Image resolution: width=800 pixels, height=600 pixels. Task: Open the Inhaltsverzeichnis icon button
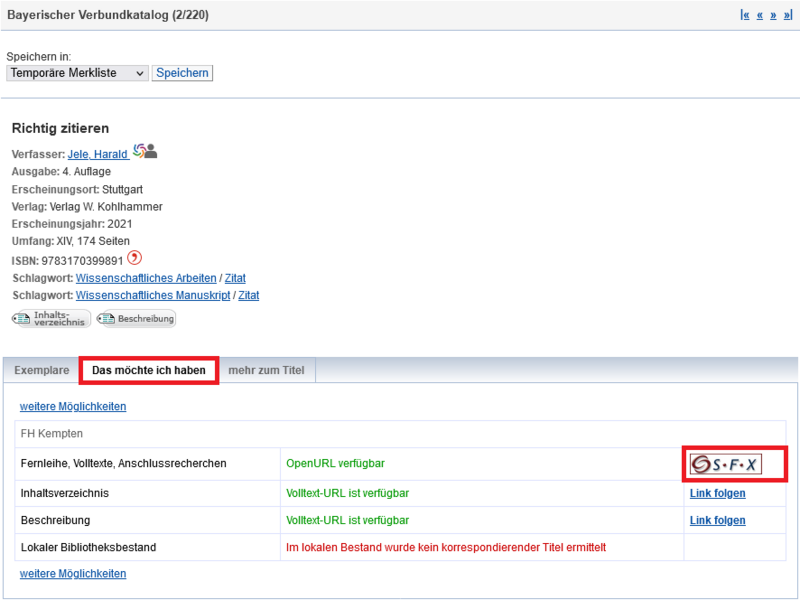[51, 319]
